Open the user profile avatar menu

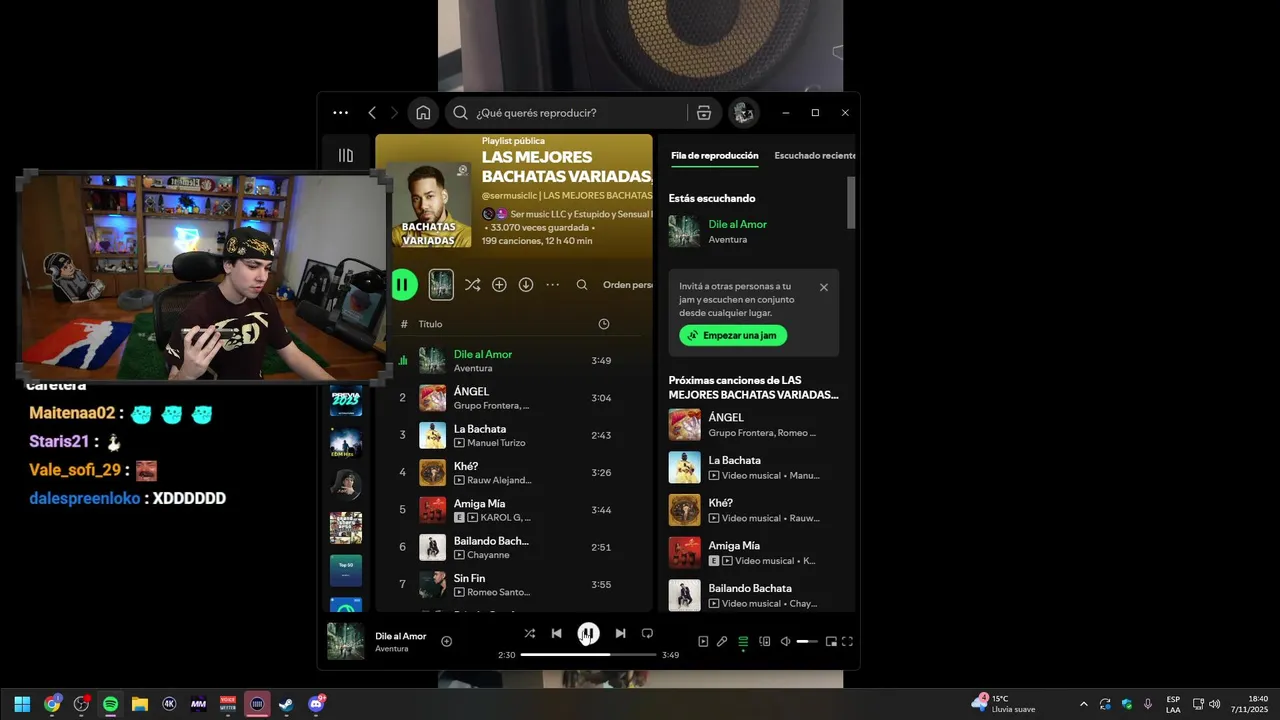pos(743,113)
